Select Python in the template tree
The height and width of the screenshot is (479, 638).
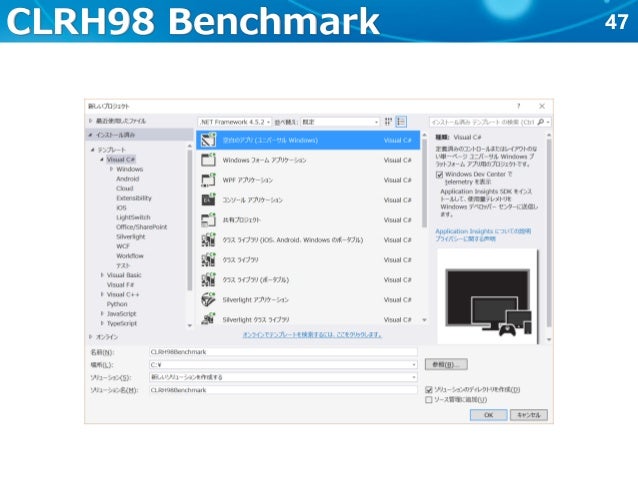coord(117,304)
